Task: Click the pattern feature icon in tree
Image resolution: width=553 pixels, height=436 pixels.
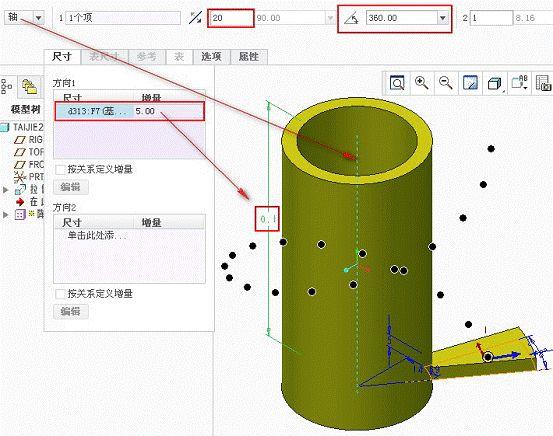Action: pos(20,214)
